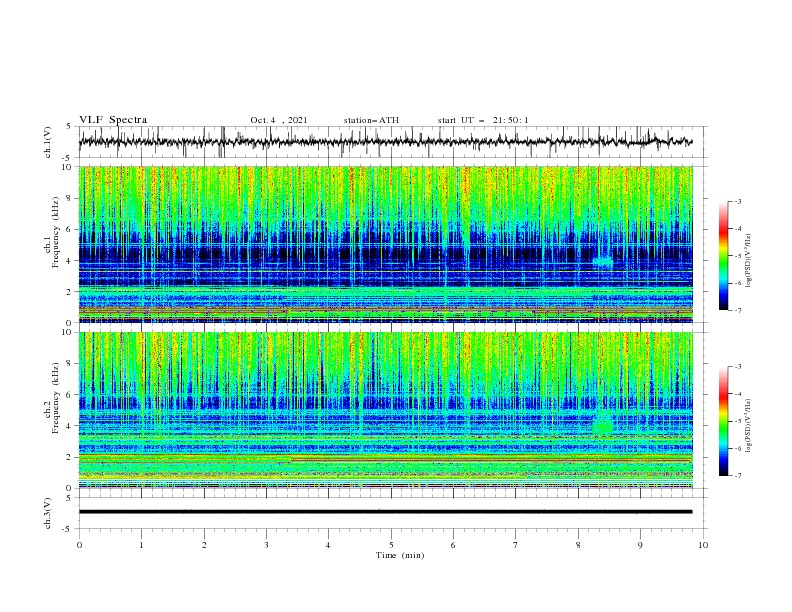The width and height of the screenshot is (792, 612).
Task: Click the "5" tick on the Time axis
Action: coord(391,545)
